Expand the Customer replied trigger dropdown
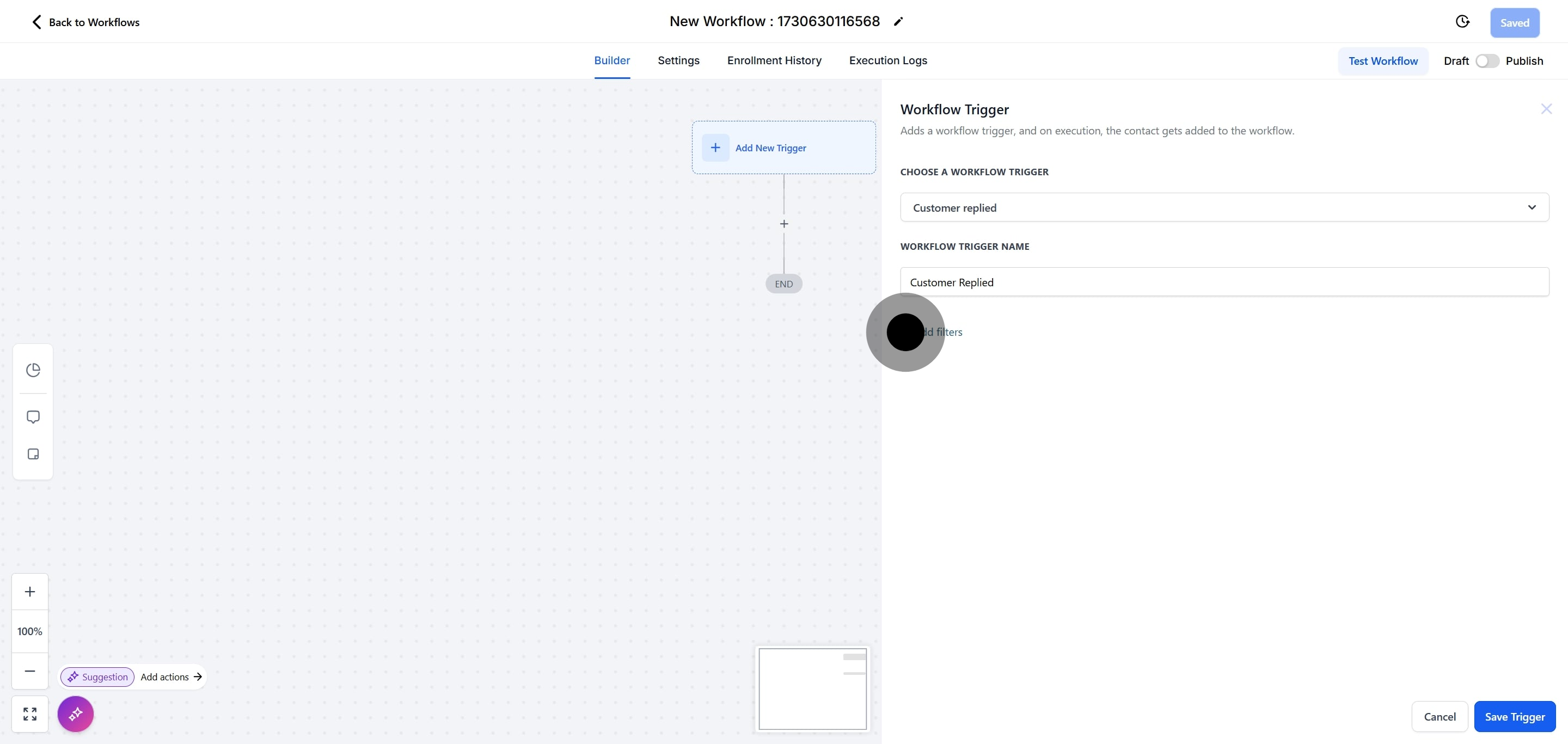 [1223, 207]
